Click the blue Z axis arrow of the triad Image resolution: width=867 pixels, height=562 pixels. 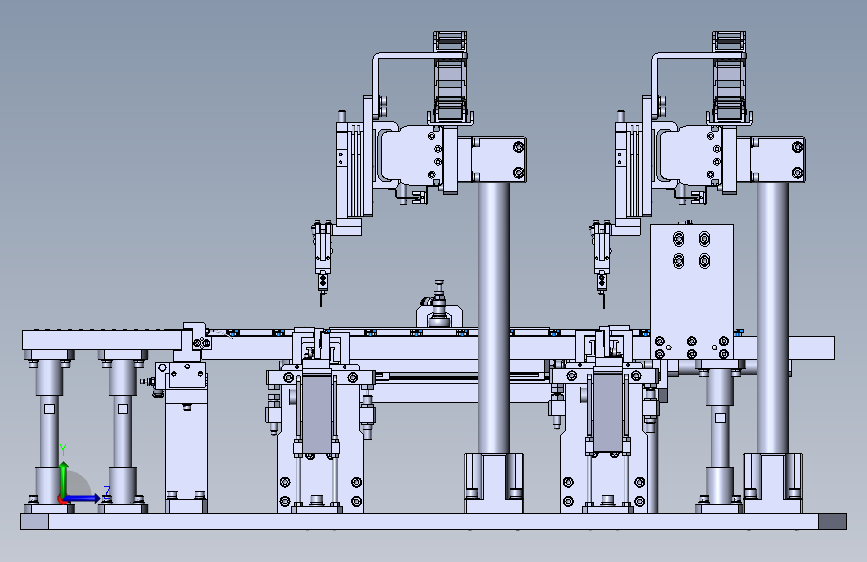click(x=83, y=498)
